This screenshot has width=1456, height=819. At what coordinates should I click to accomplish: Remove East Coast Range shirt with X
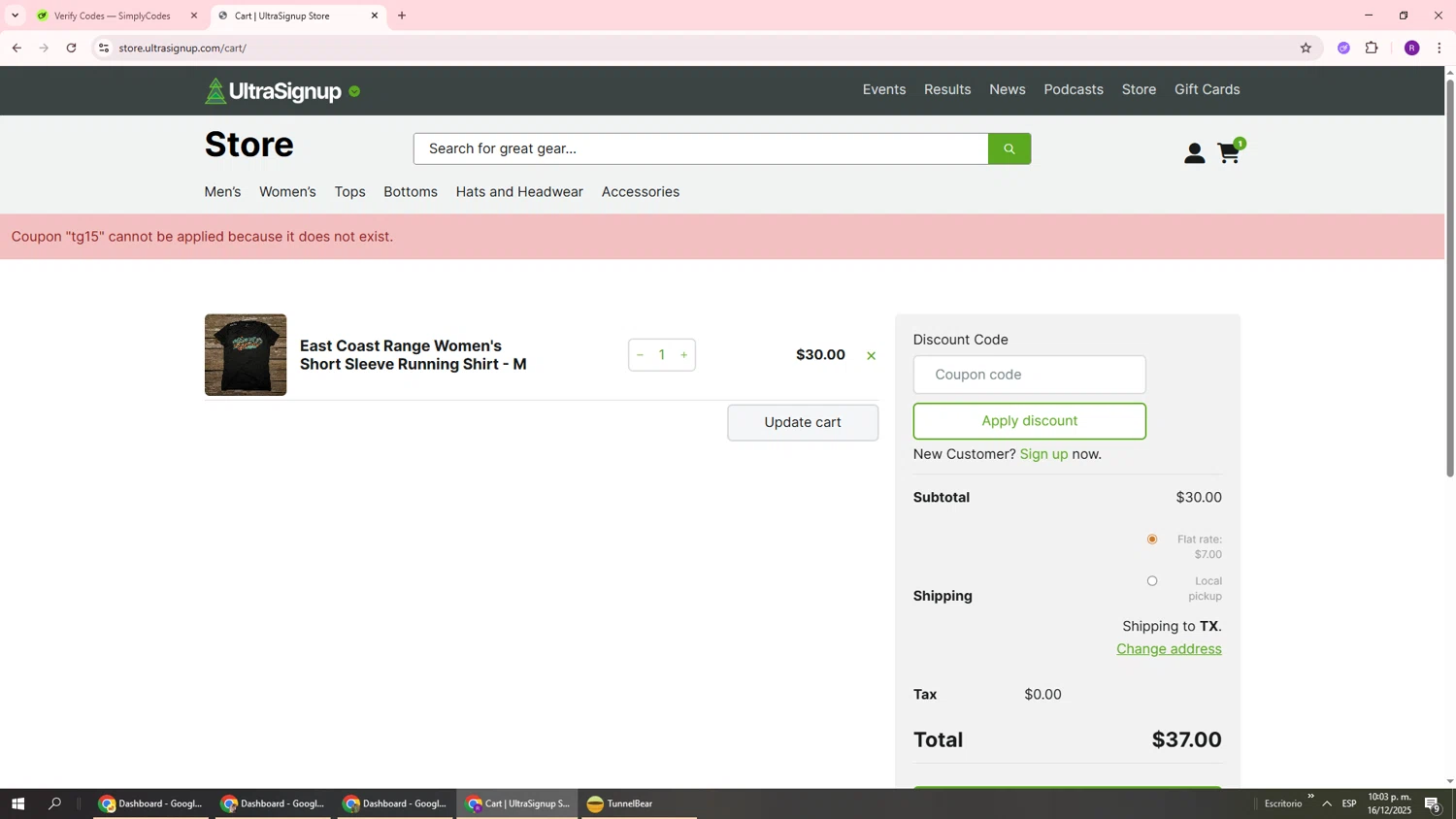[871, 356]
